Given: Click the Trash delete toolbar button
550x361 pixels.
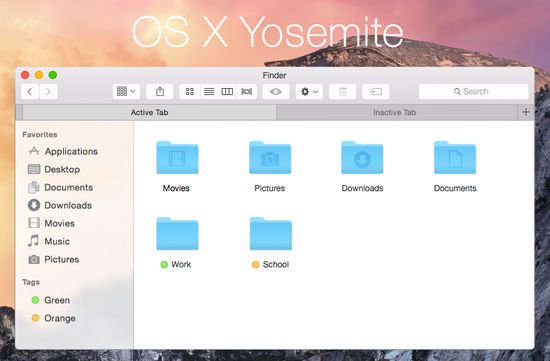Looking at the screenshot, I should pyautogui.click(x=343, y=92).
